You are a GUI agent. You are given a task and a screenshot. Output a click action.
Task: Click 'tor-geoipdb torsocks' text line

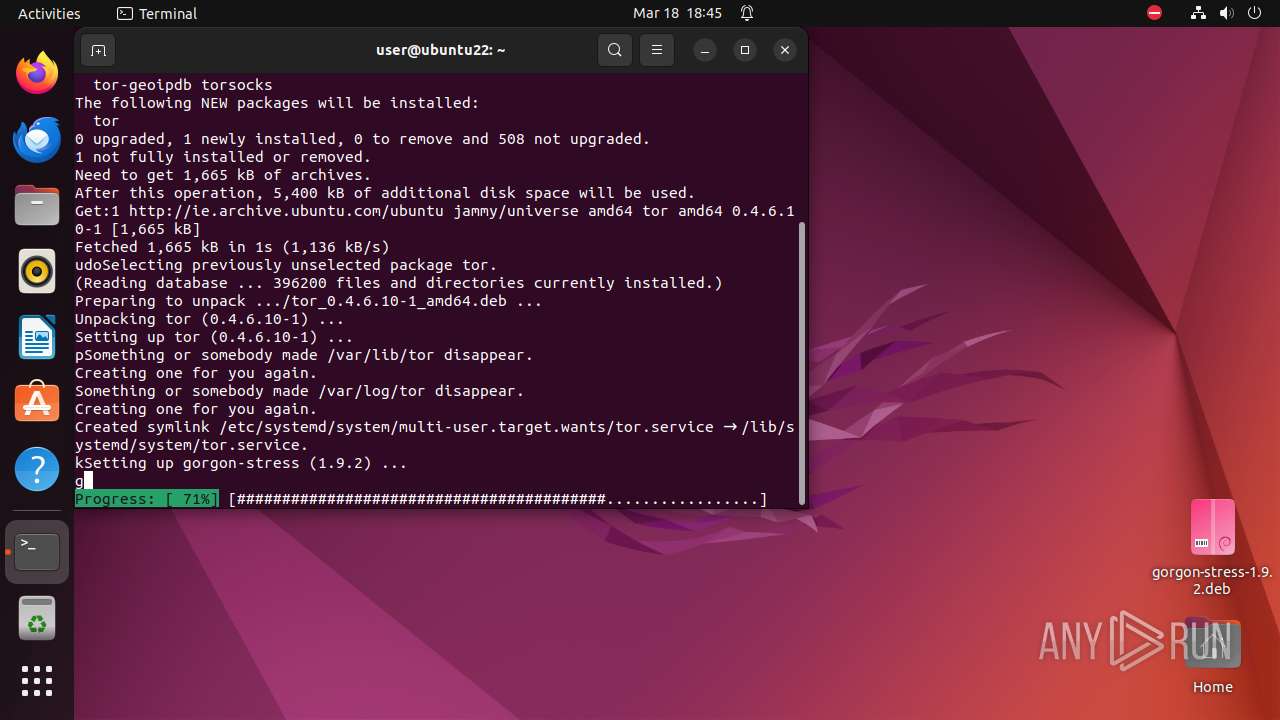click(x=182, y=85)
